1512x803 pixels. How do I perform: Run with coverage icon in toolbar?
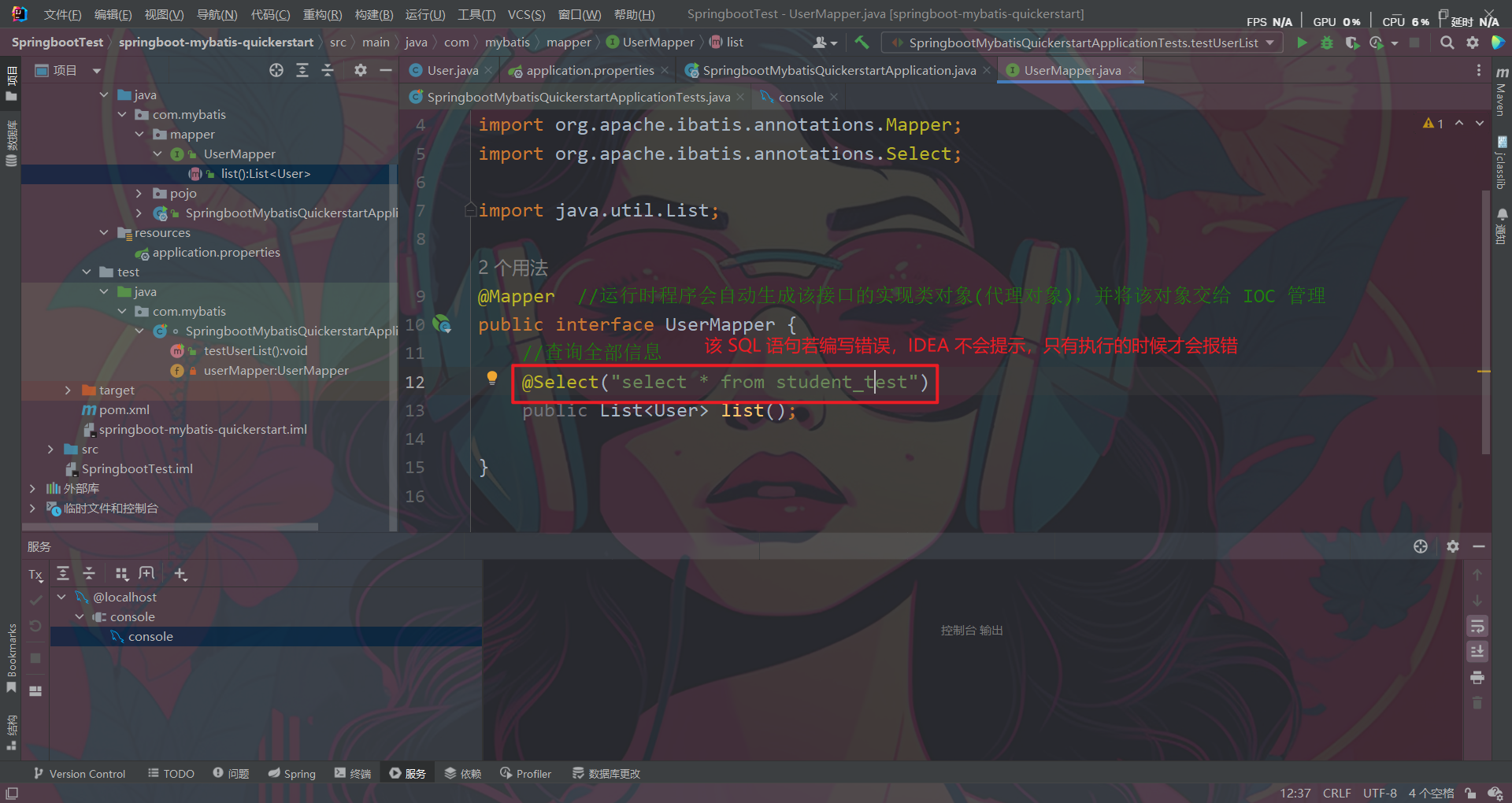pos(1352,43)
